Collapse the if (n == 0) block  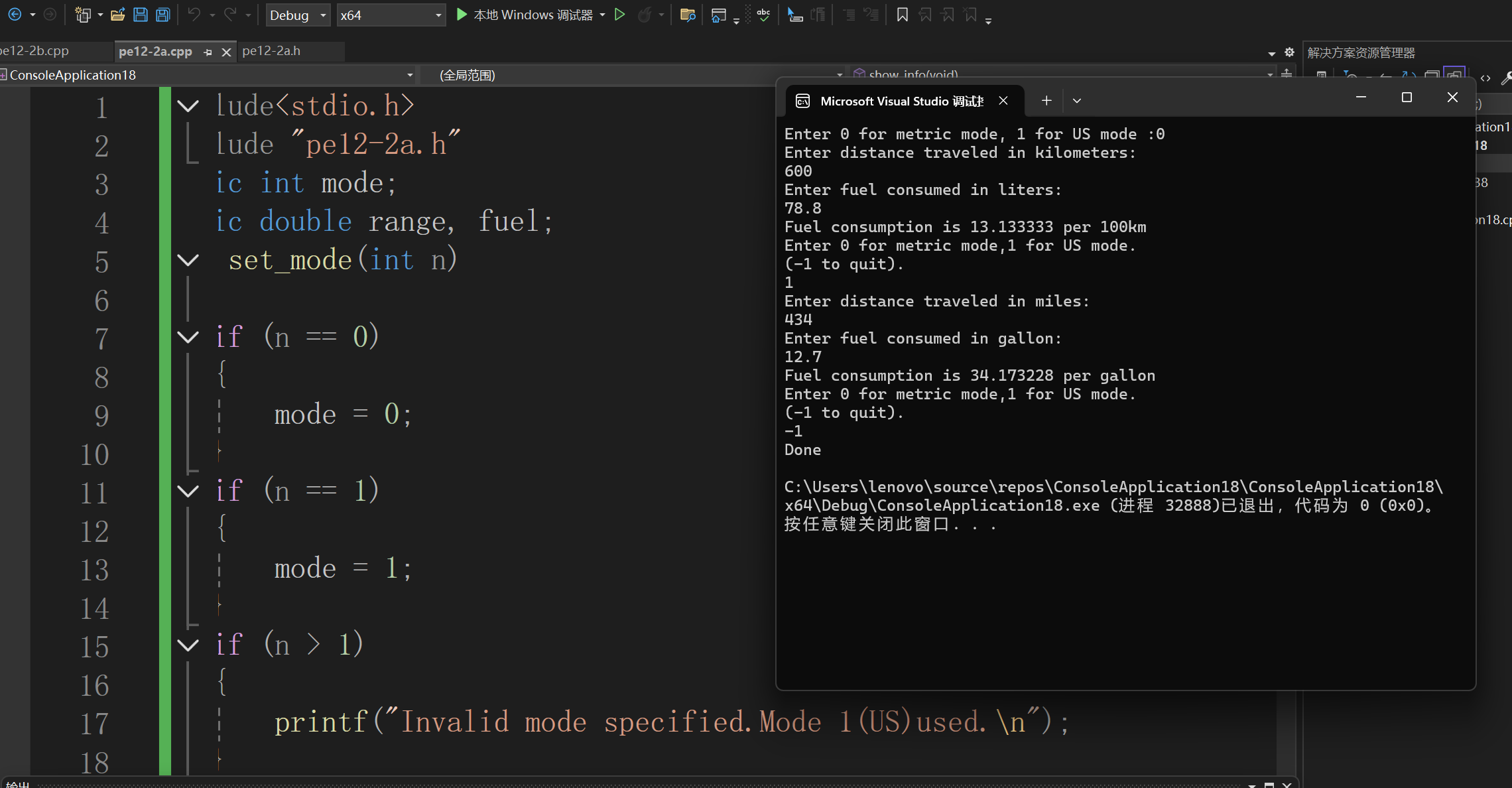[188, 337]
